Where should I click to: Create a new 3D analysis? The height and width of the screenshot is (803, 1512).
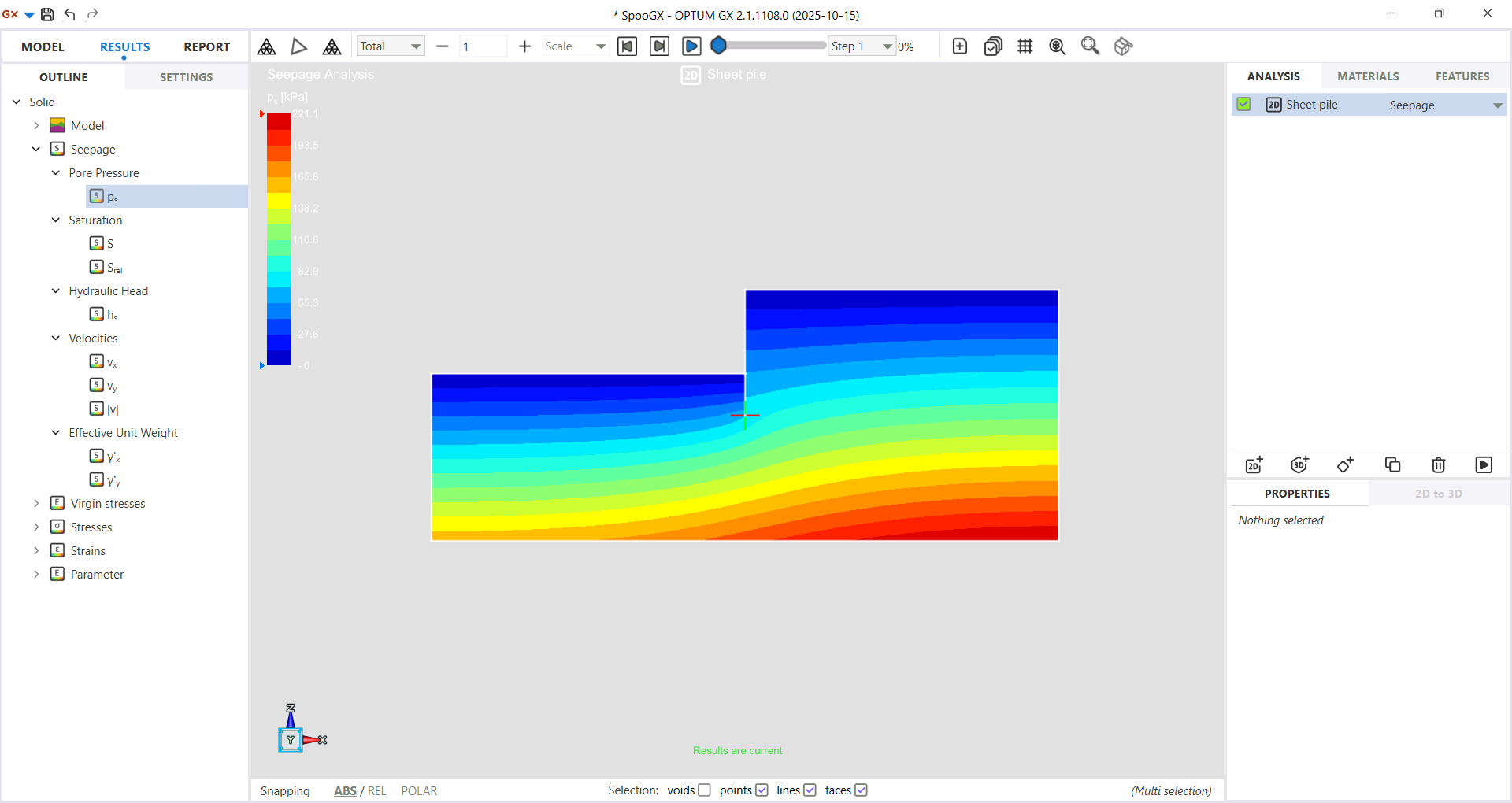(1299, 464)
